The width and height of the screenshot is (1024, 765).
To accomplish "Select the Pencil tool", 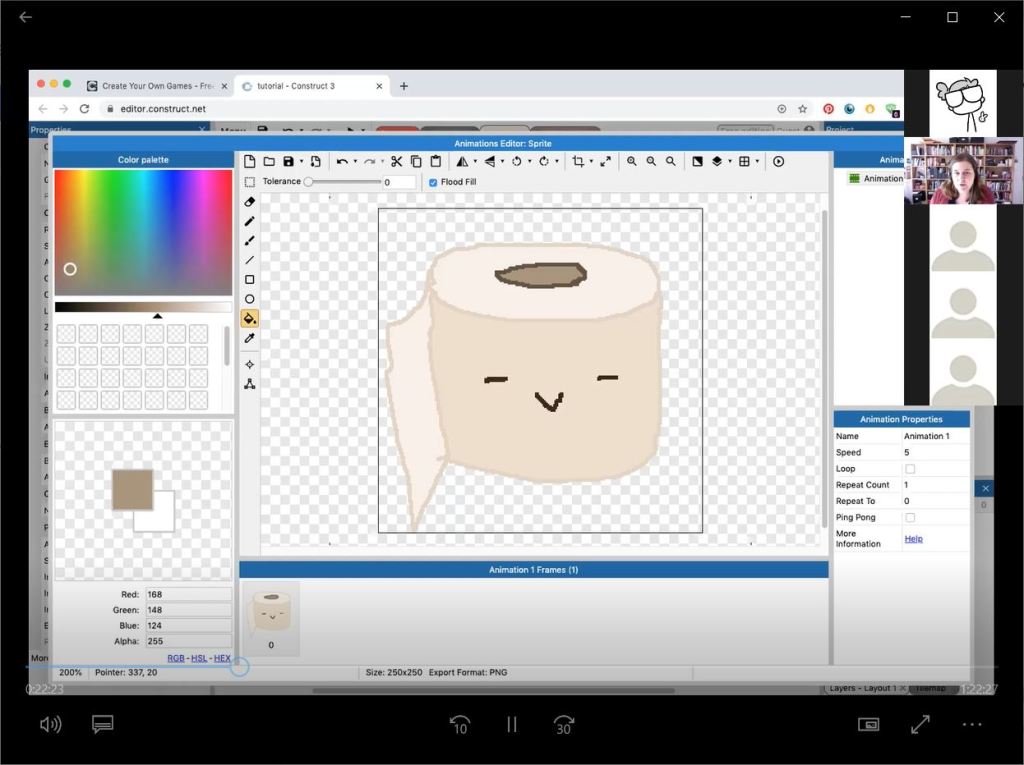I will (250, 221).
